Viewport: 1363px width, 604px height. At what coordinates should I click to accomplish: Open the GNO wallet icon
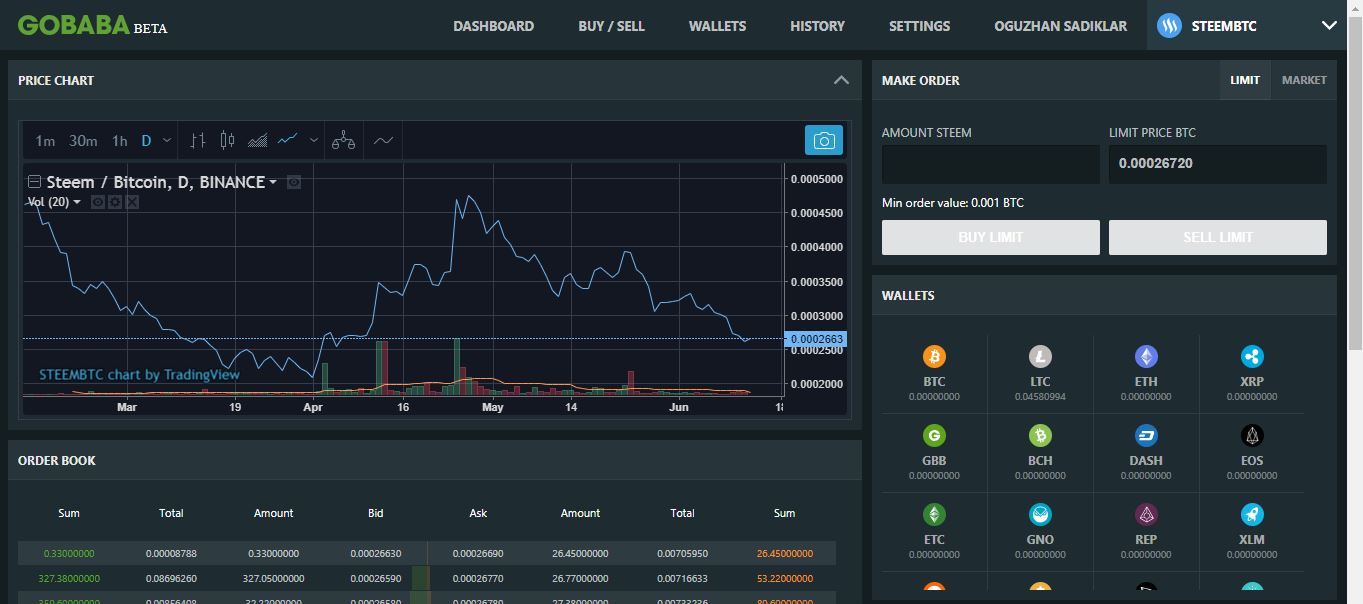(x=1040, y=514)
